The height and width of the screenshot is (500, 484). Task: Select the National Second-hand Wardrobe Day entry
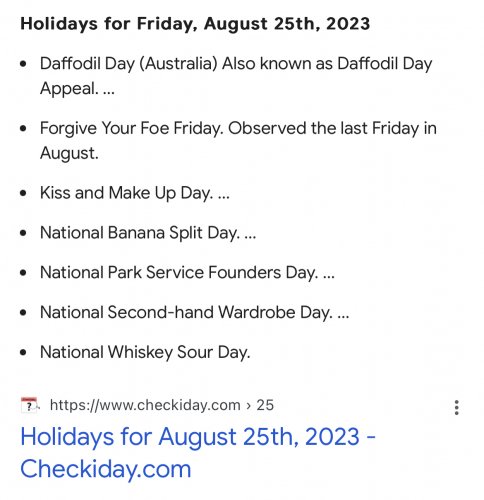[x=195, y=313]
